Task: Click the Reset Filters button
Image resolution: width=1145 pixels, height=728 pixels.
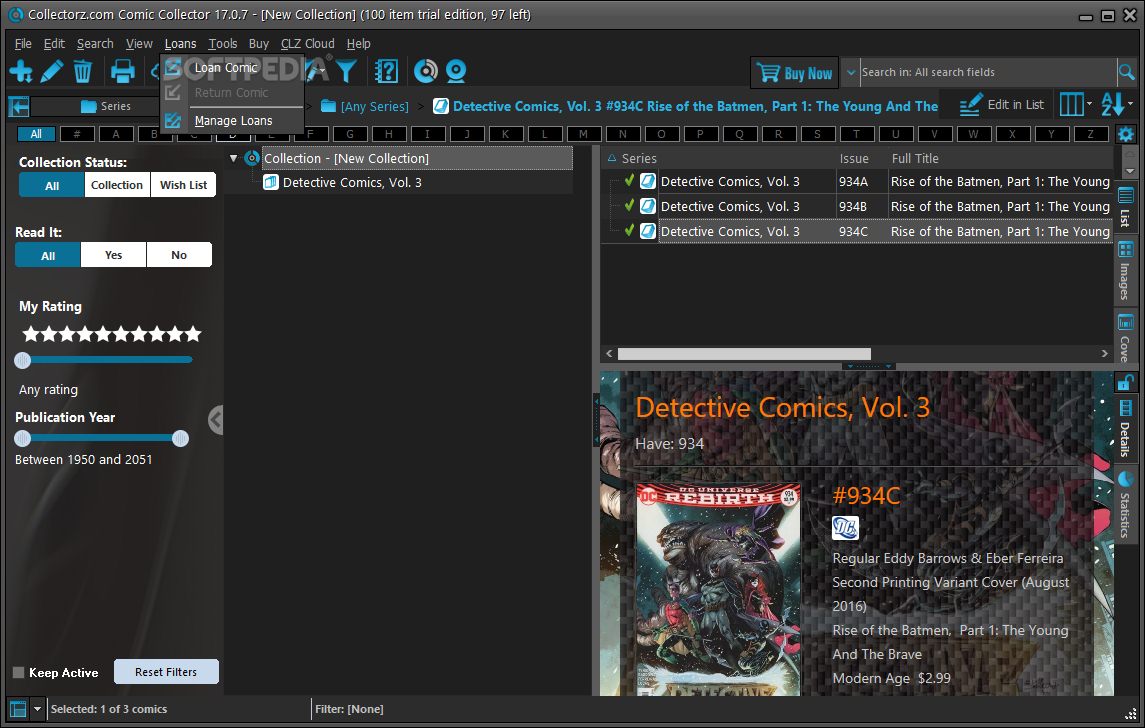Action: pos(166,672)
